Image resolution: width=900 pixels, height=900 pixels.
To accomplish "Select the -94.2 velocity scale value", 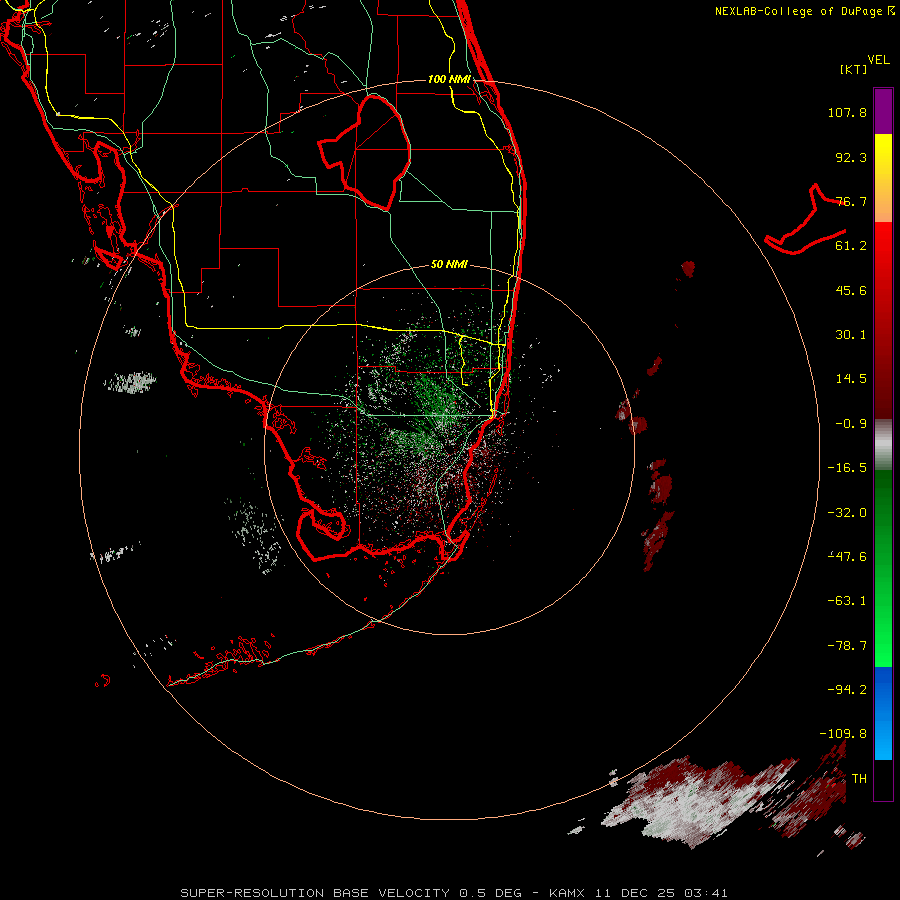I will (x=847, y=690).
